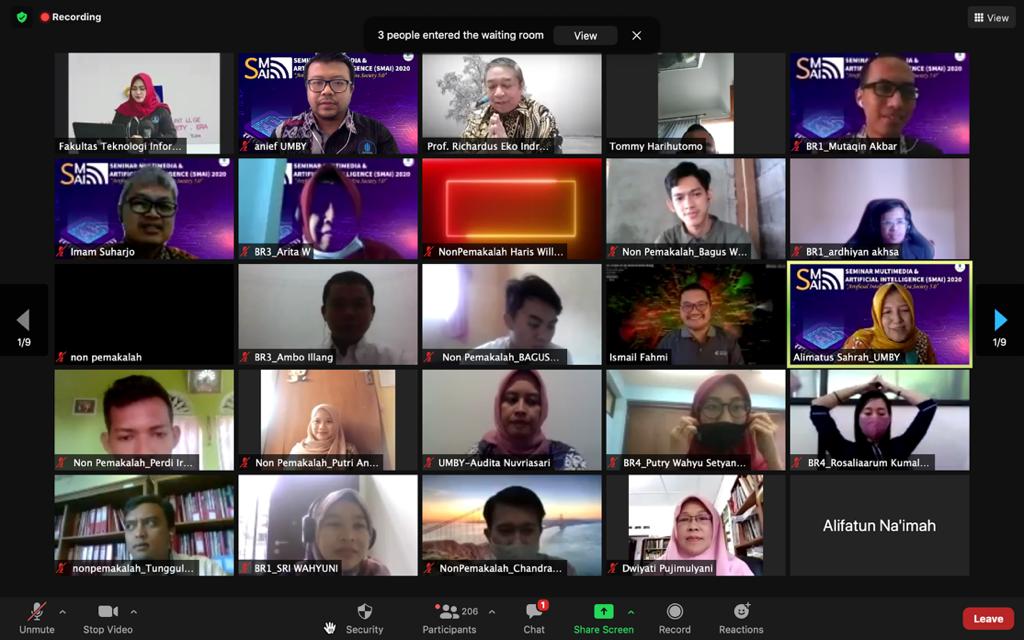Select Ismail Fahmi video tile
1024x640 pixels.
point(696,315)
